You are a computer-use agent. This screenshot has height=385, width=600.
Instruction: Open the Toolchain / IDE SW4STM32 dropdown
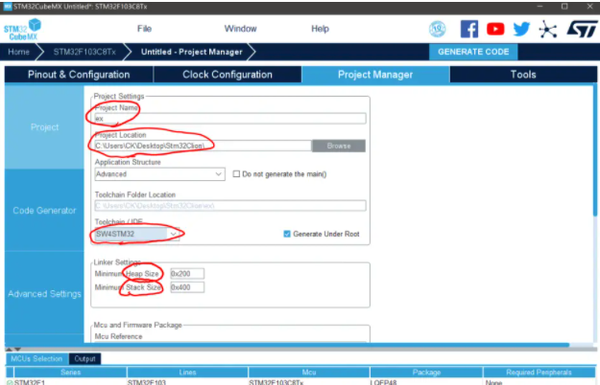click(137, 234)
